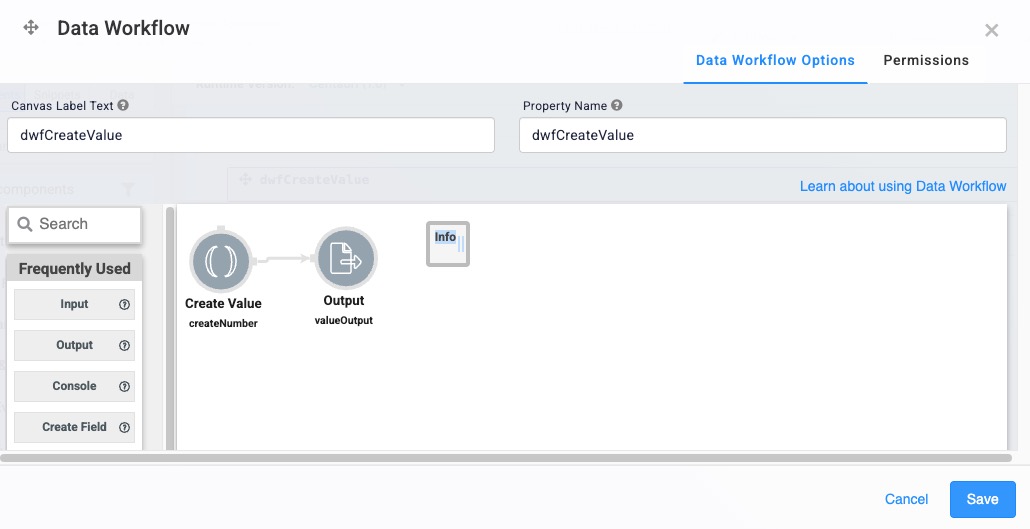The width and height of the screenshot is (1030, 529).
Task: Click the createNumber label
Action: click(x=223, y=323)
